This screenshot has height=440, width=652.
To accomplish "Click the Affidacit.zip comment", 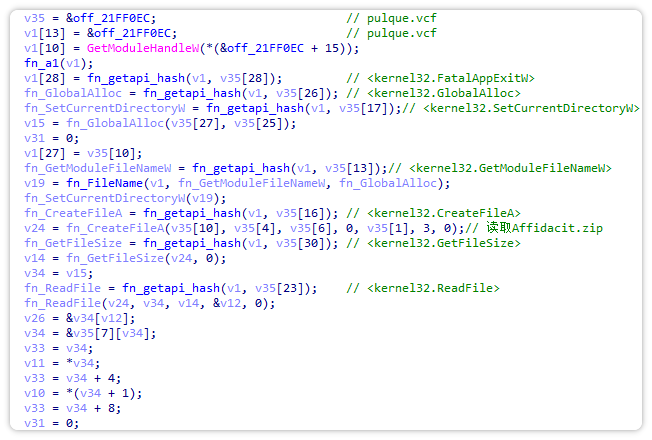I will pyautogui.click(x=534, y=228).
